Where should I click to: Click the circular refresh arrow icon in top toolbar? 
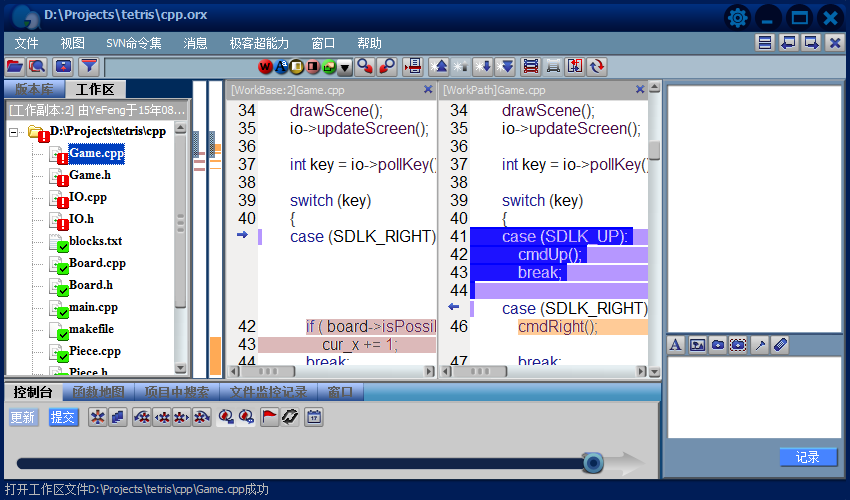click(597, 67)
